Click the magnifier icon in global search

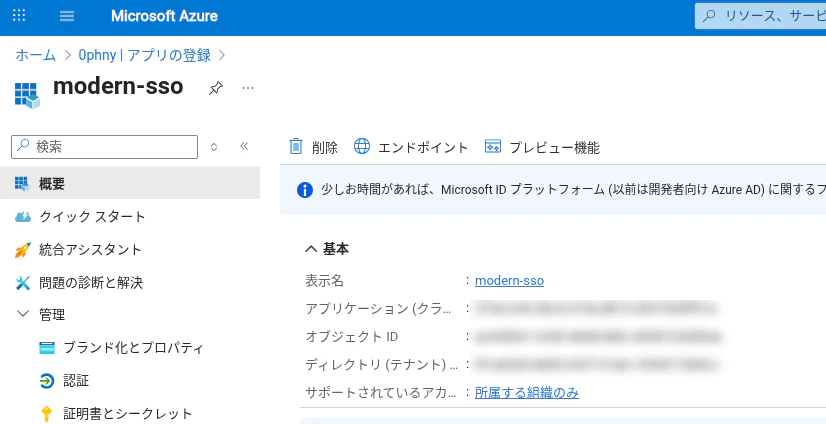pyautogui.click(x=710, y=16)
